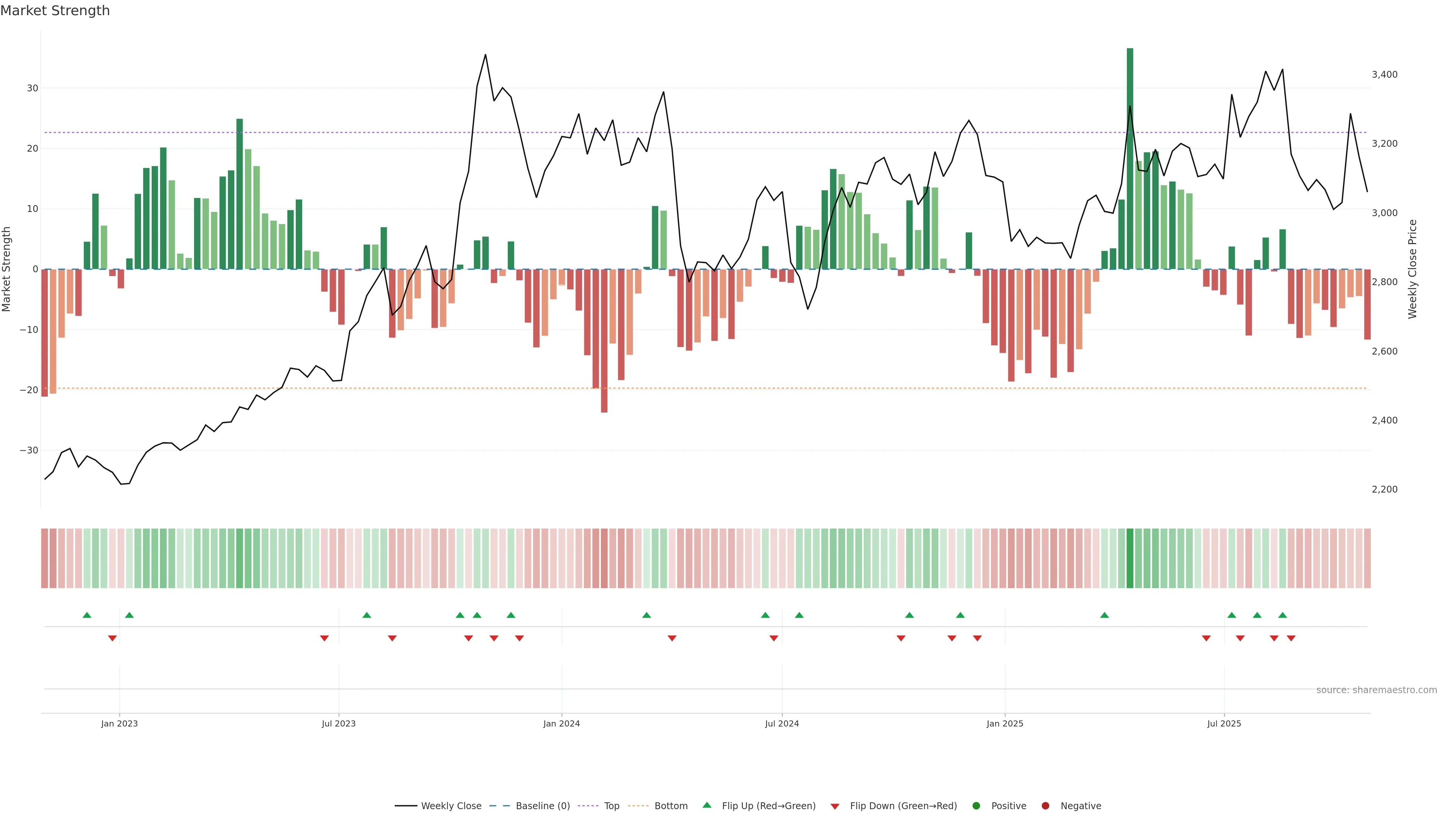Click the Jan 2024 x-axis label
Screen dimensions: 1456x819
(561, 723)
